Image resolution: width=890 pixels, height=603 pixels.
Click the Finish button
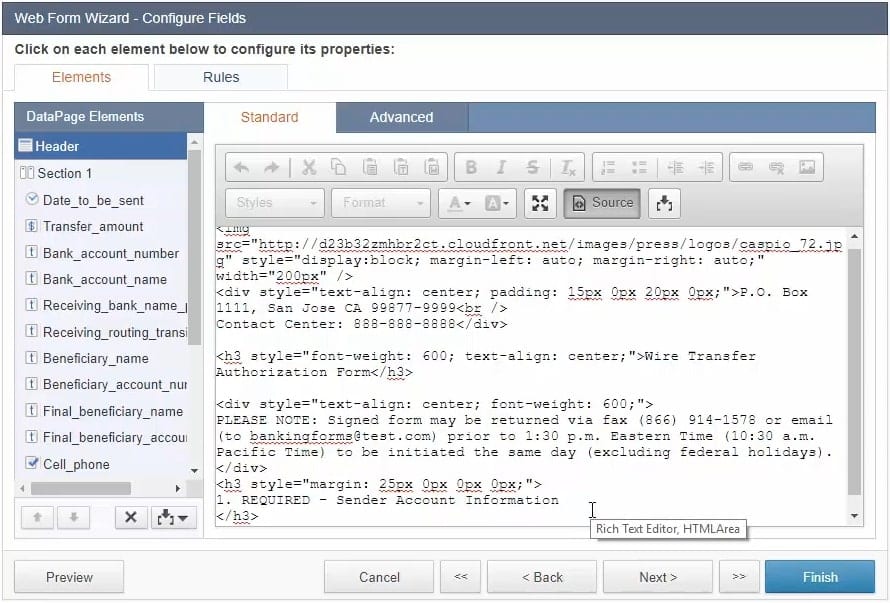tap(819, 577)
